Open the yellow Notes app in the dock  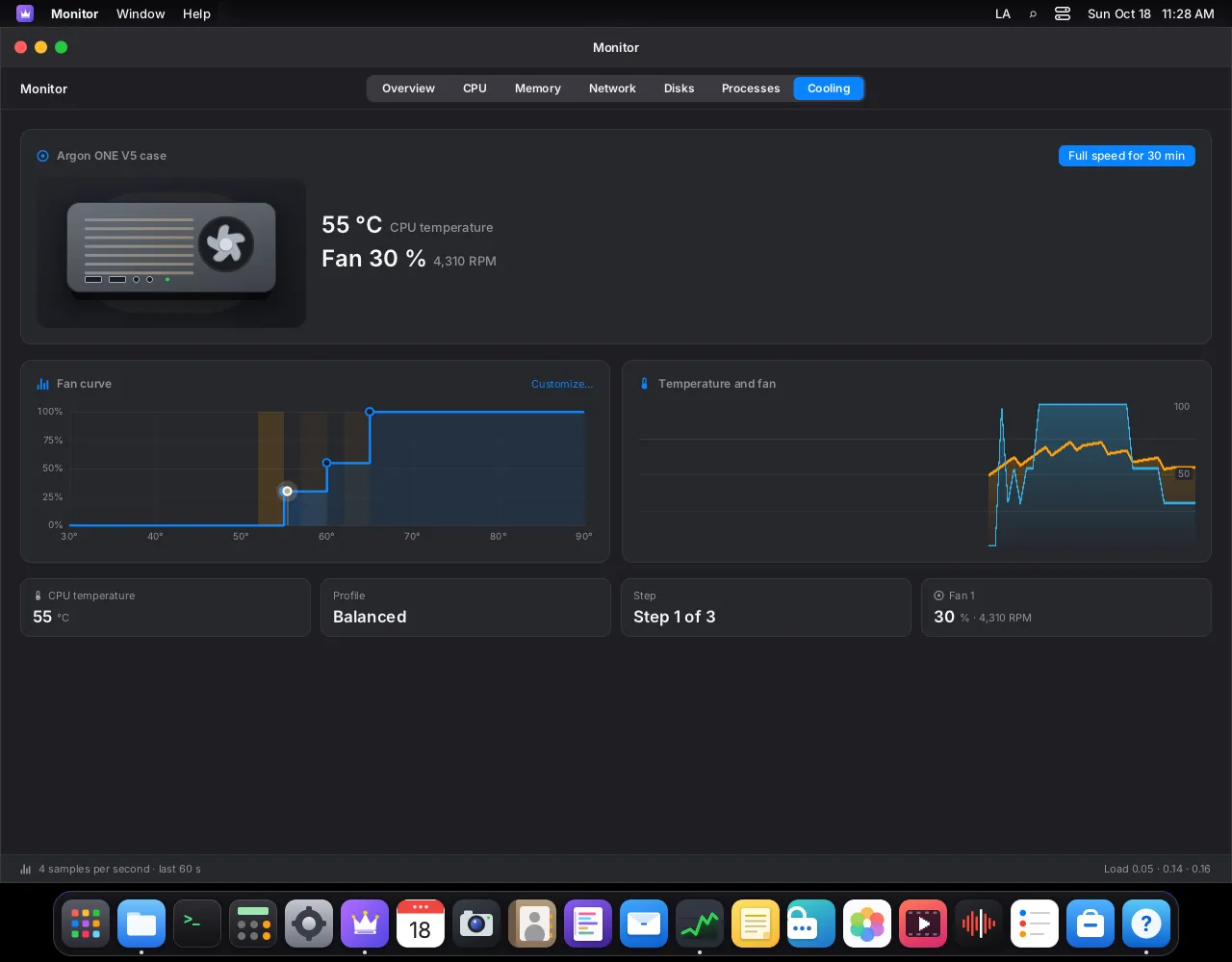756,924
